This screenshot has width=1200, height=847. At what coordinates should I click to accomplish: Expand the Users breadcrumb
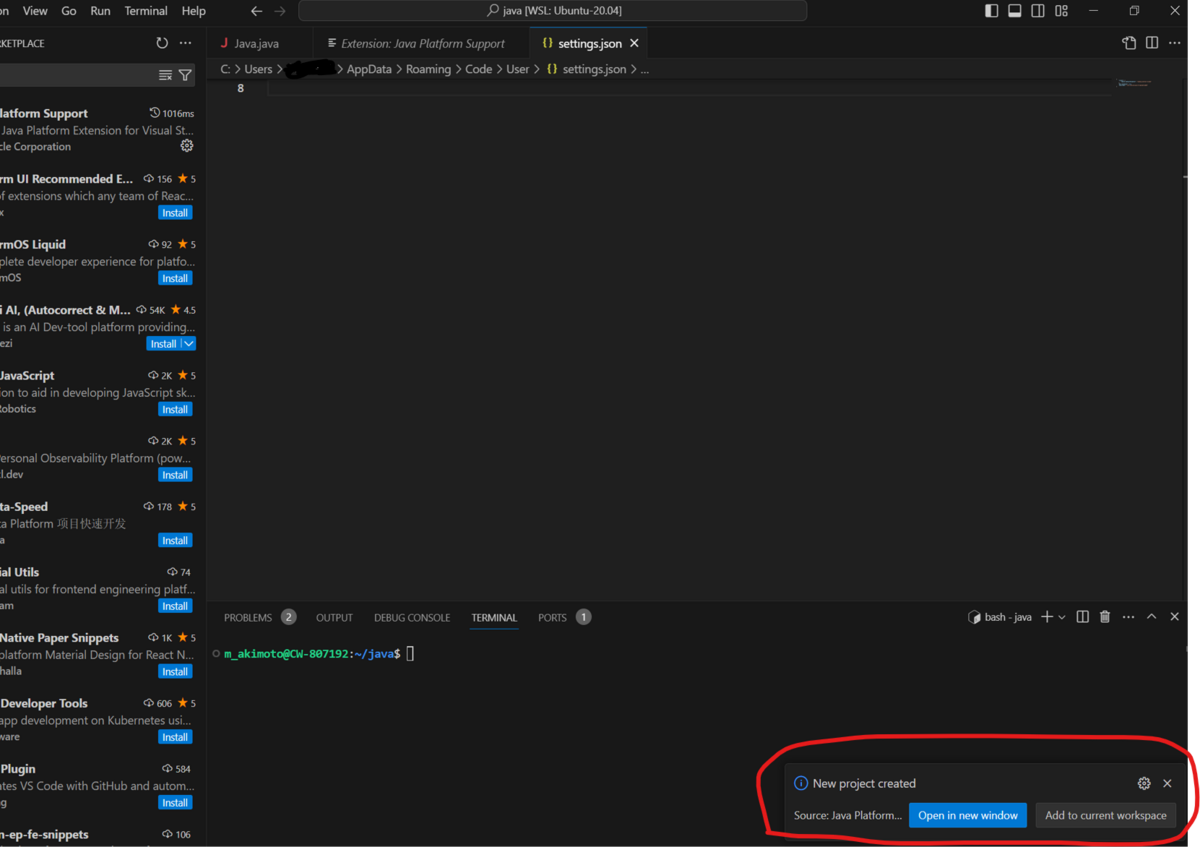click(258, 69)
